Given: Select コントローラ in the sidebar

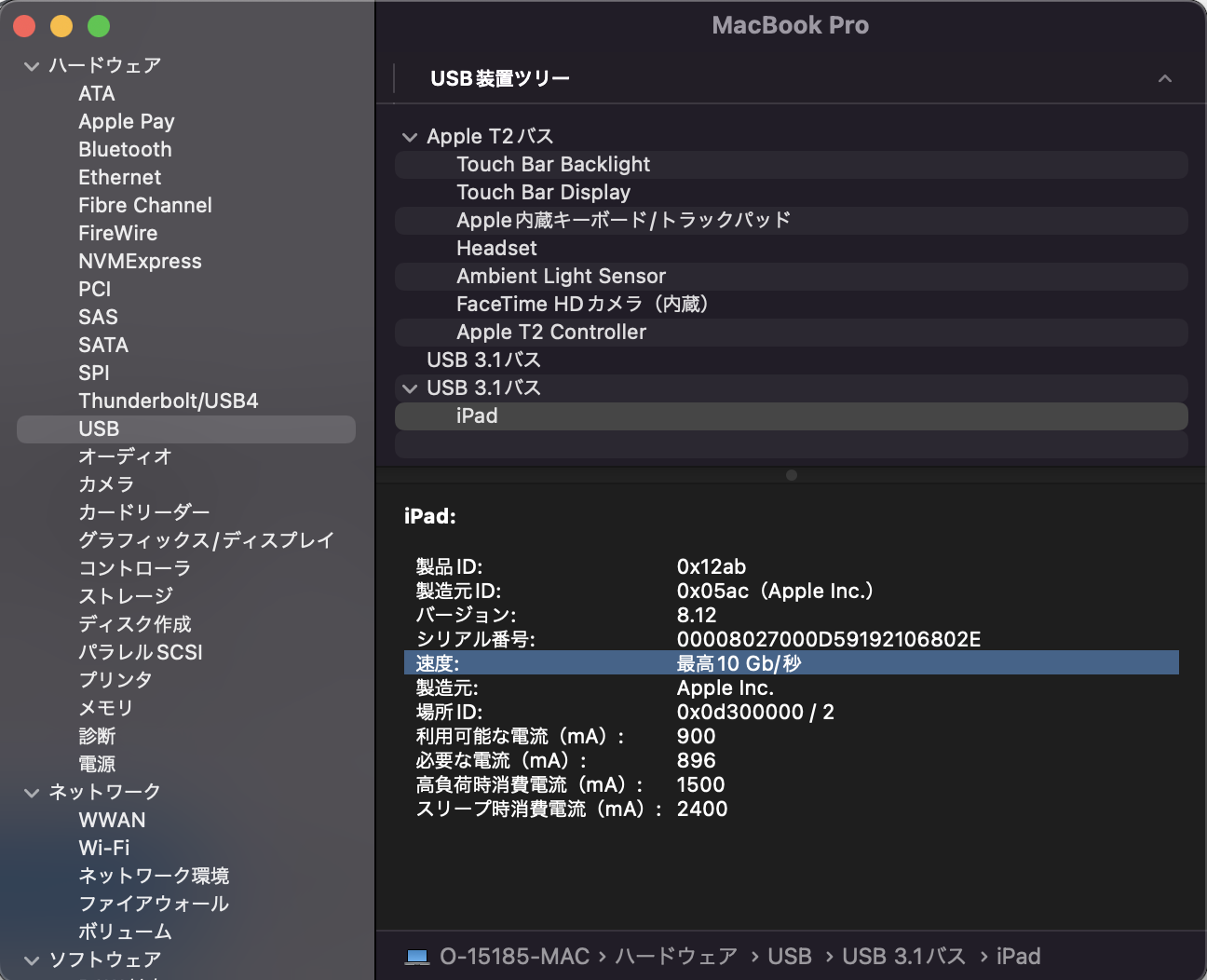Looking at the screenshot, I should click(x=135, y=568).
